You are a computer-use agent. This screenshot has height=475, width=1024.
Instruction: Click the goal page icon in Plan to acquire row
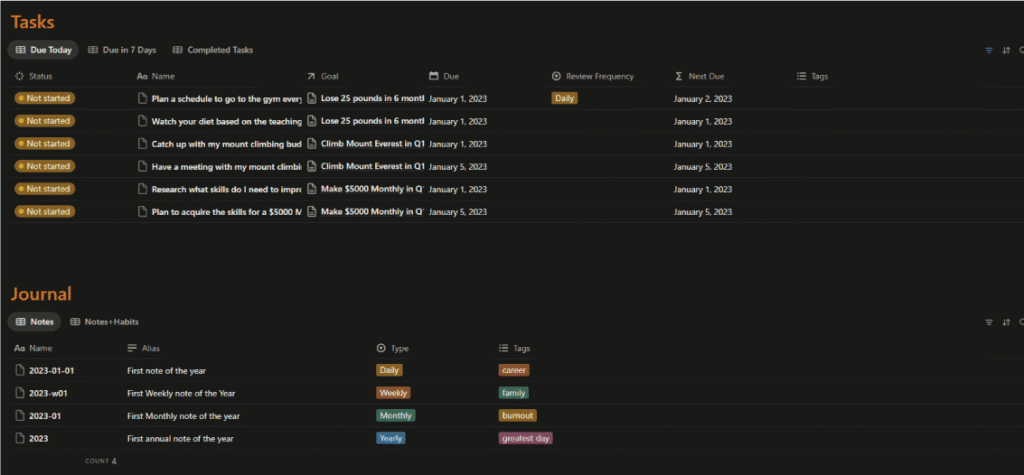pyautogui.click(x=312, y=212)
